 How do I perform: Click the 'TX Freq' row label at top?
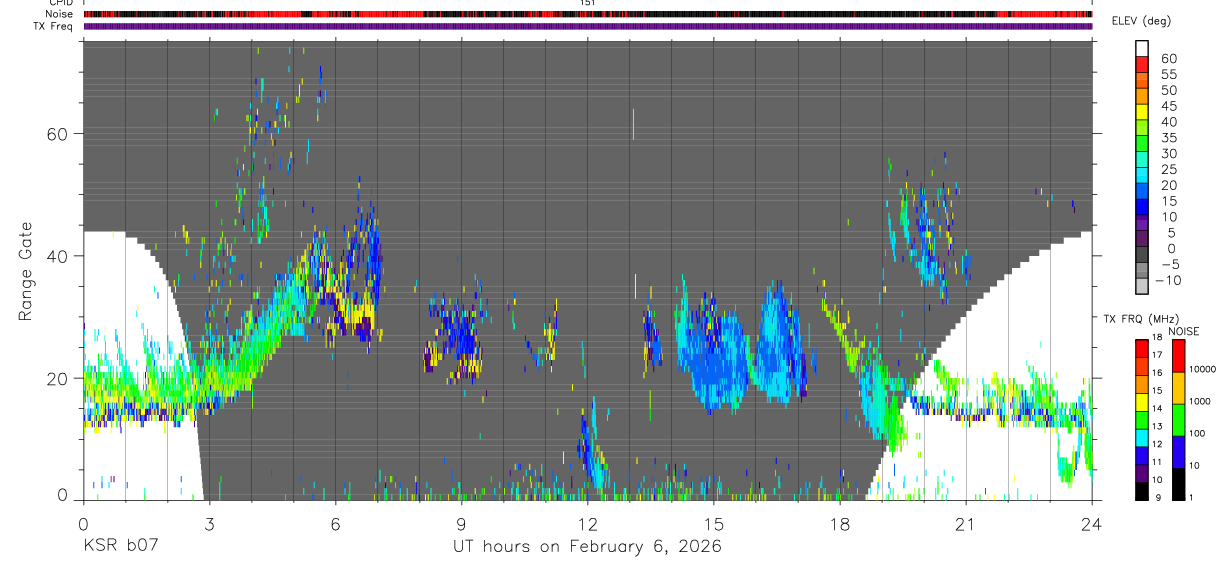point(55,26)
